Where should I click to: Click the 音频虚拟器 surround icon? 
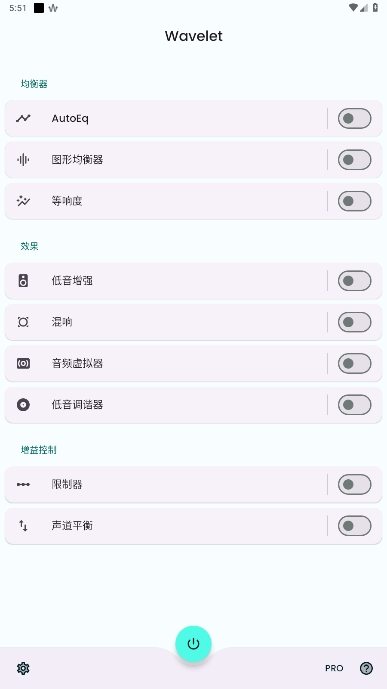(23, 363)
